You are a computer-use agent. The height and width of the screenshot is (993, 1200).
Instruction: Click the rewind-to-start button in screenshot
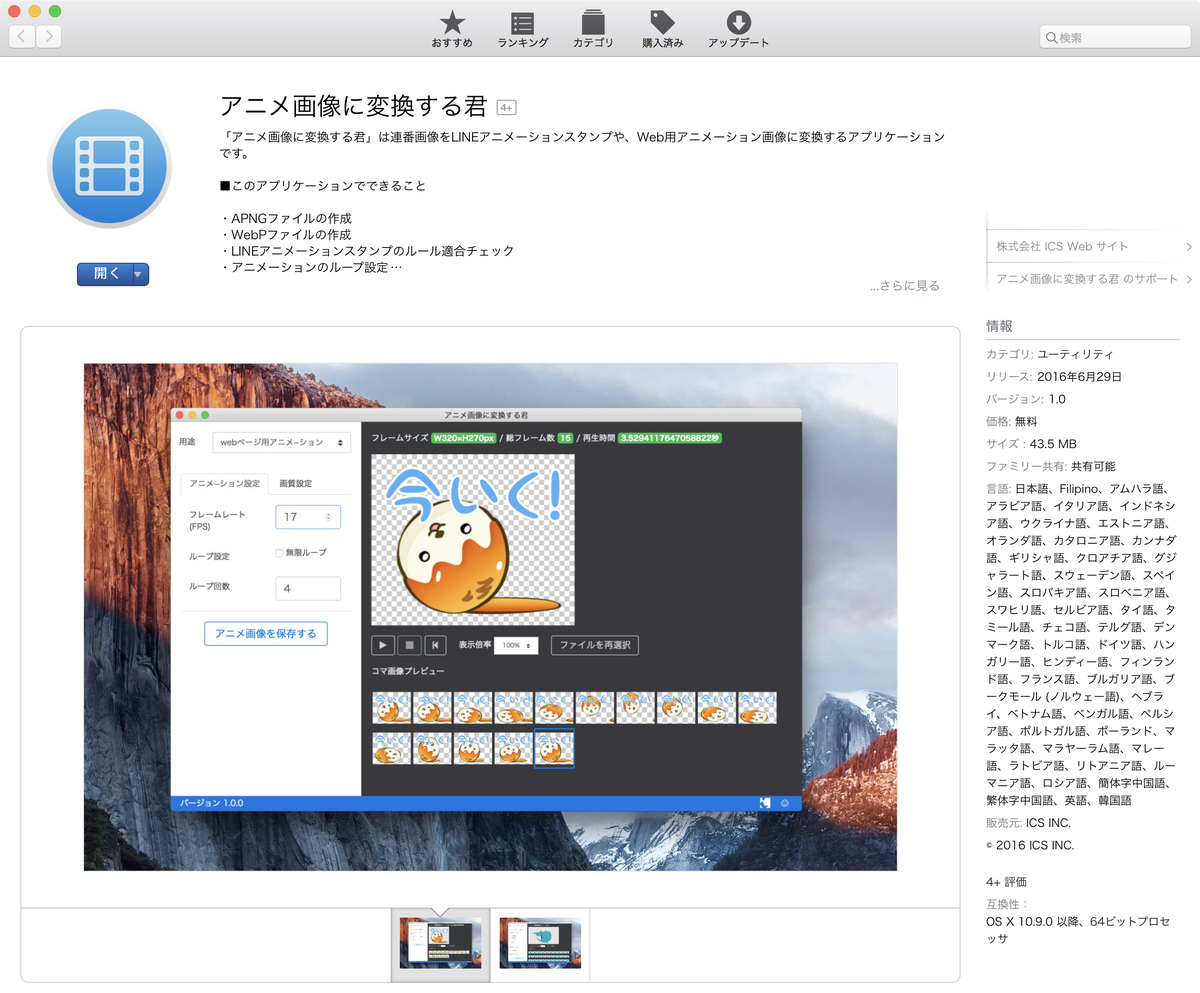point(435,645)
